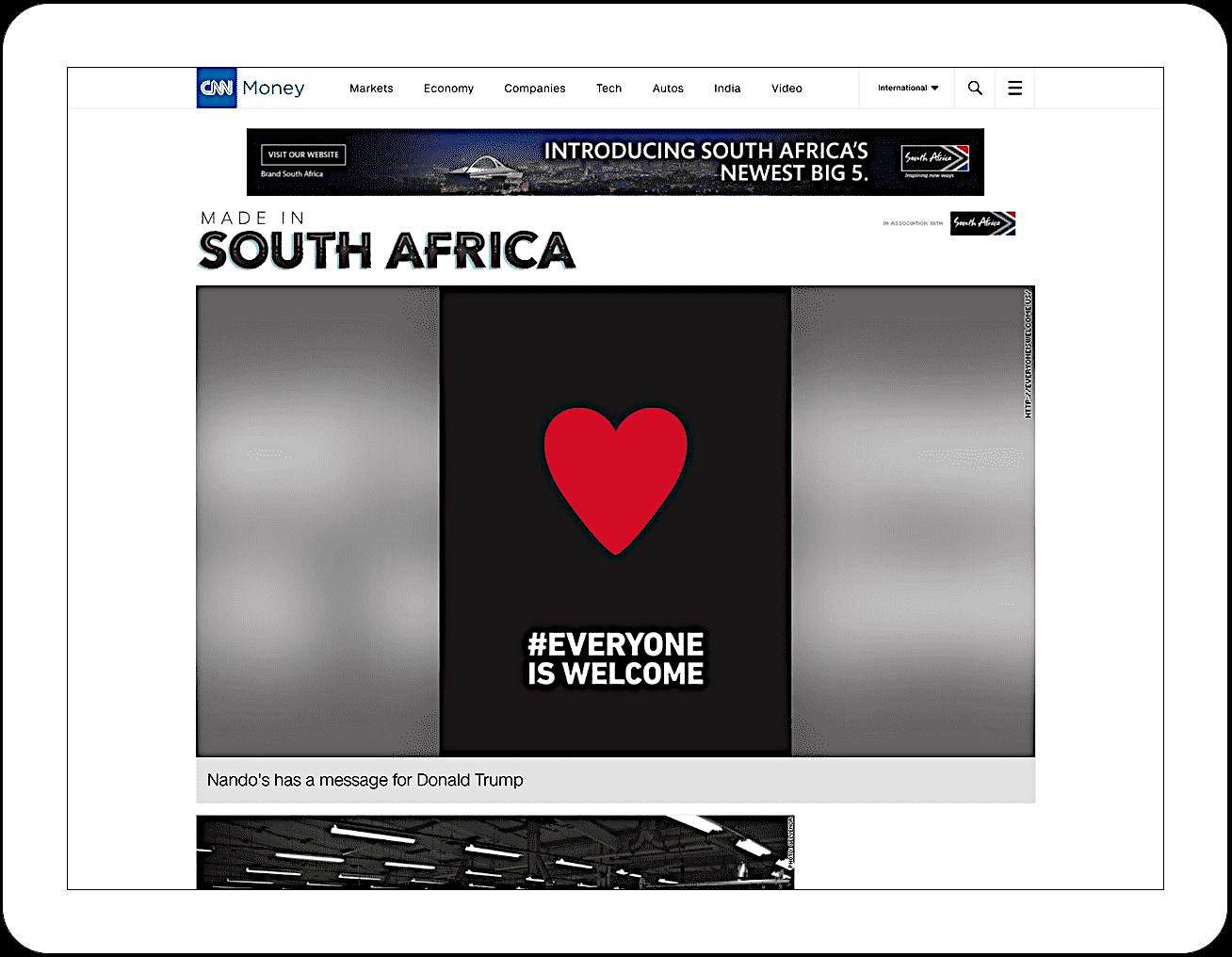
Task: Go to the Companies section
Action: [x=535, y=89]
